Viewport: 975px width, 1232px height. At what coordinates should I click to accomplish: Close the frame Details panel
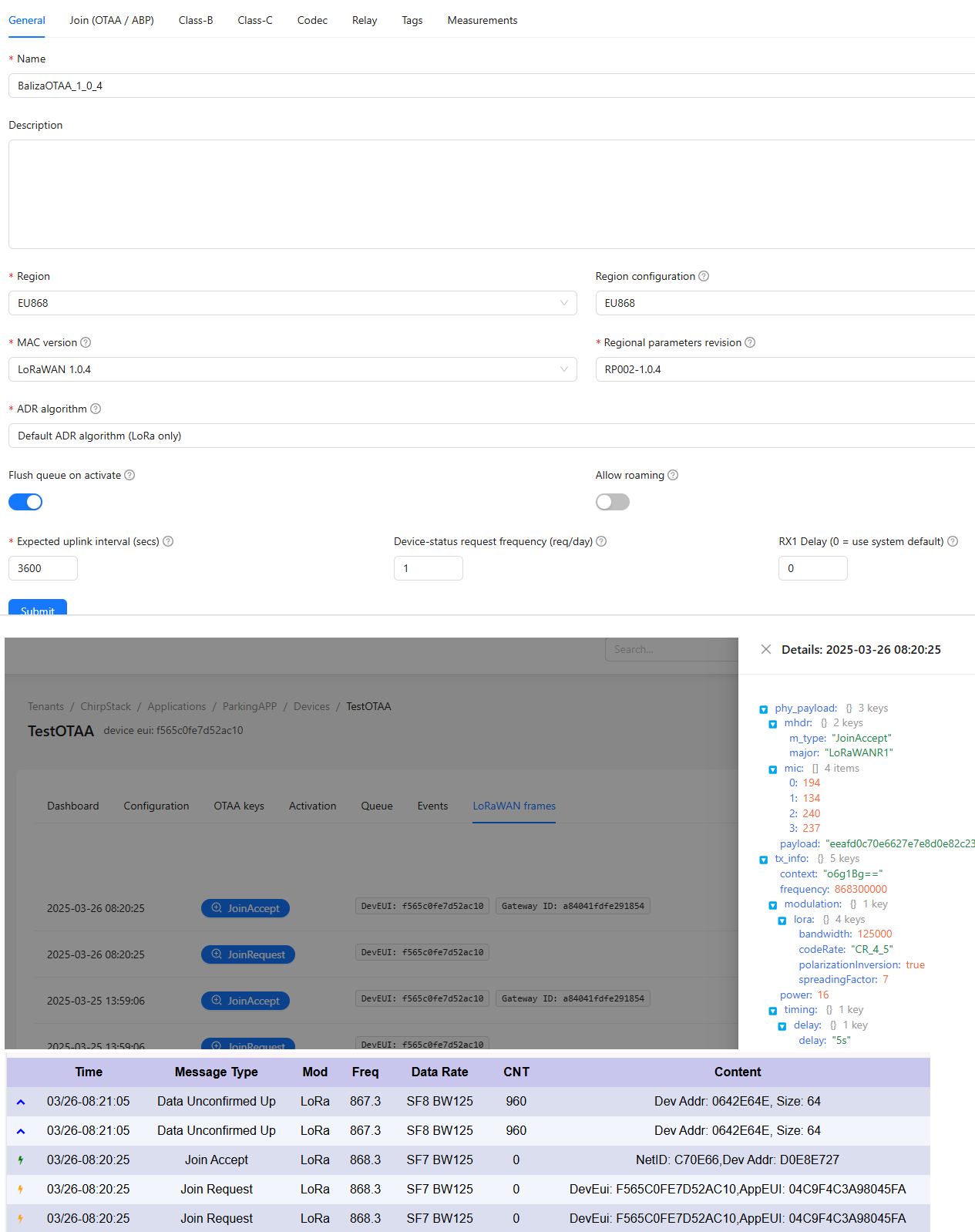point(766,649)
